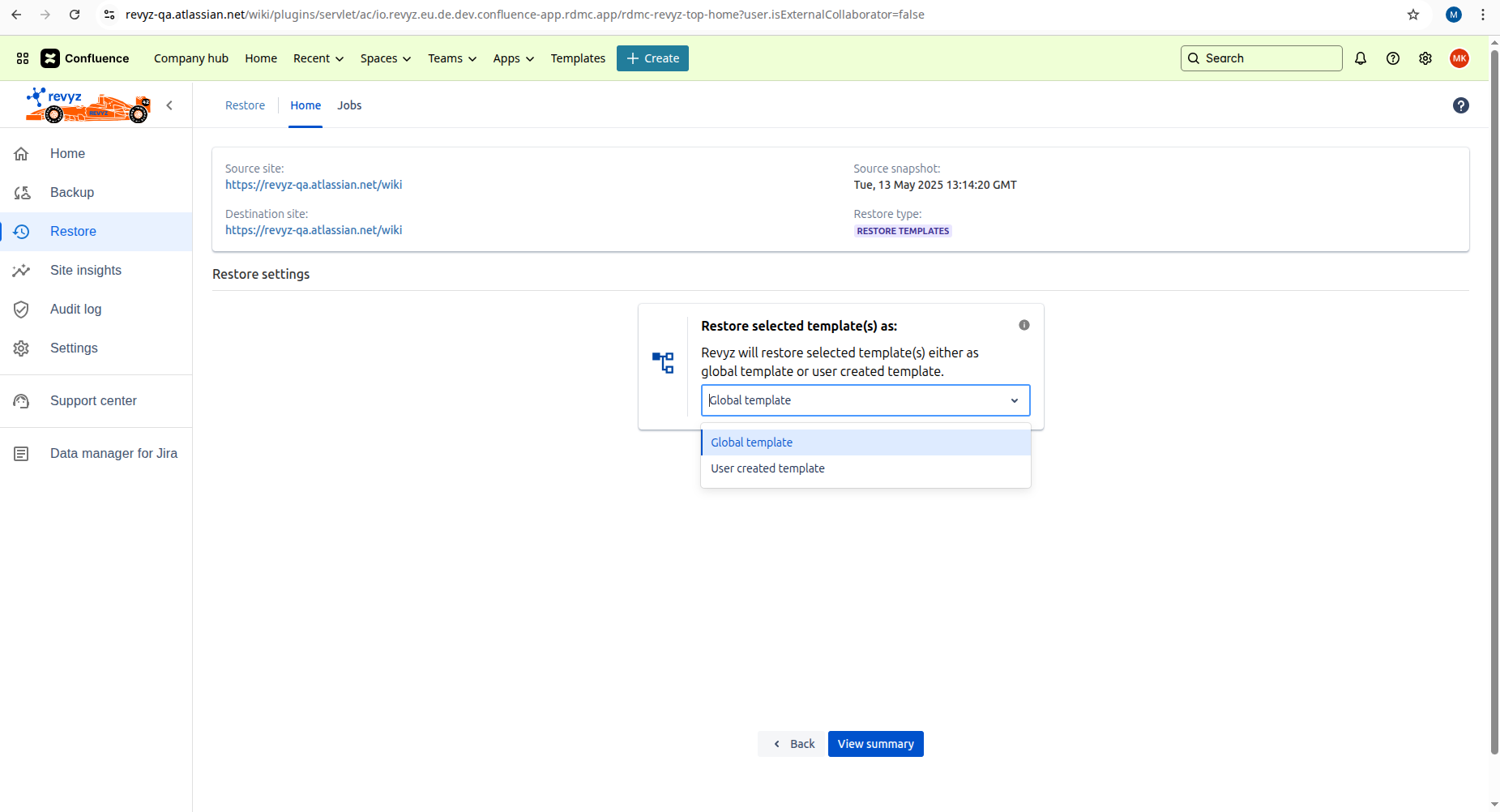Click the MK profile avatar
Viewport: 1500px width, 812px height.
point(1459,58)
